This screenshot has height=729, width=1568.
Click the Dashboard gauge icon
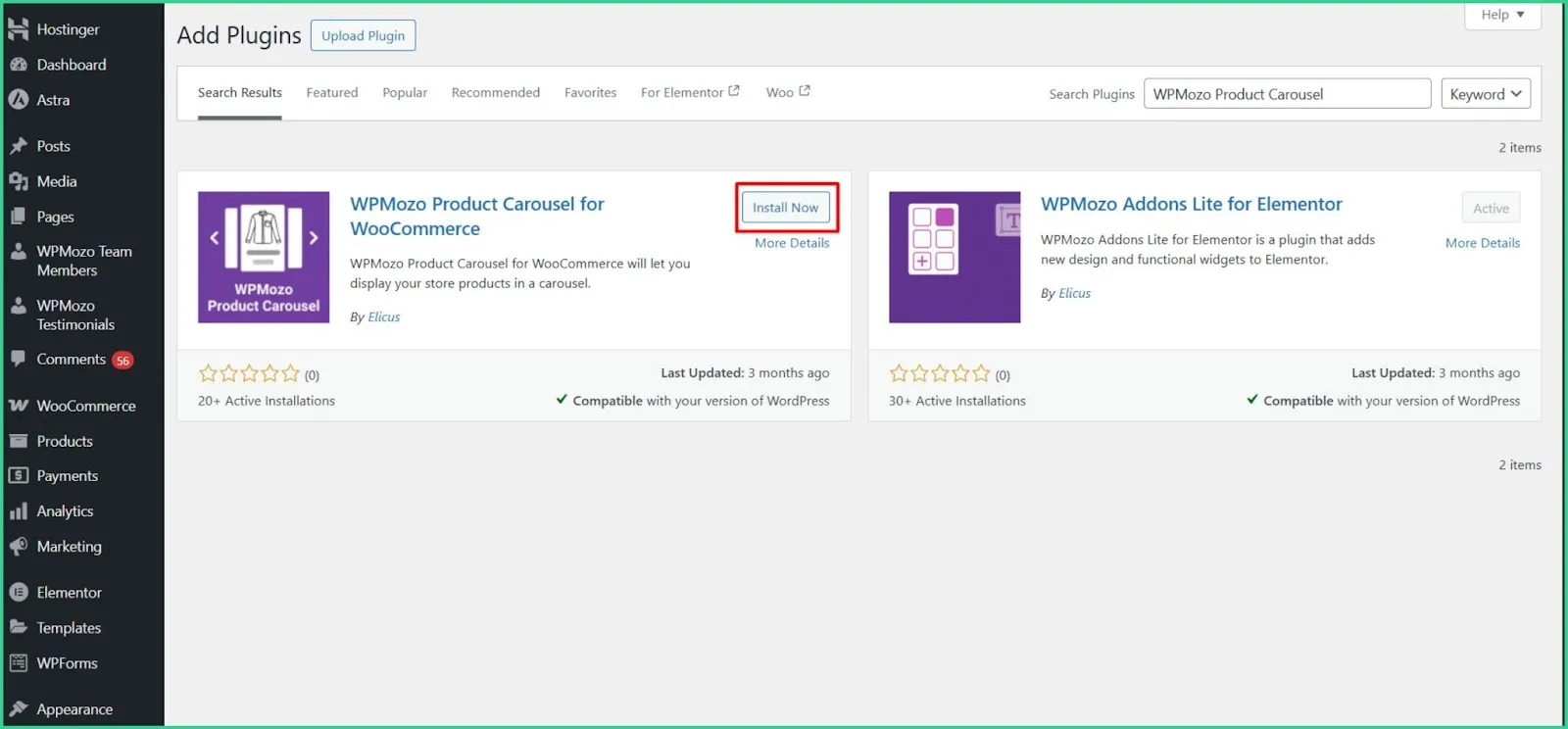click(18, 65)
